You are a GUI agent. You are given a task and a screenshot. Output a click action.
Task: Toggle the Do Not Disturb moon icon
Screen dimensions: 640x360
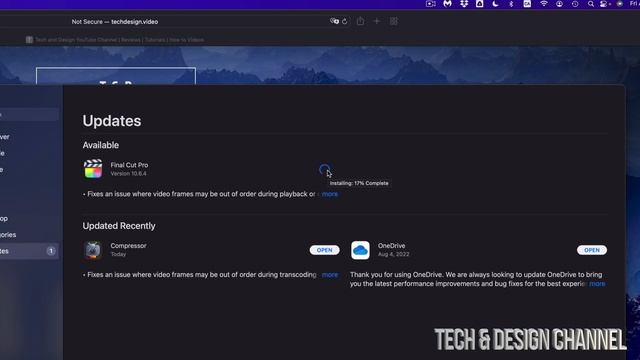point(496,4)
